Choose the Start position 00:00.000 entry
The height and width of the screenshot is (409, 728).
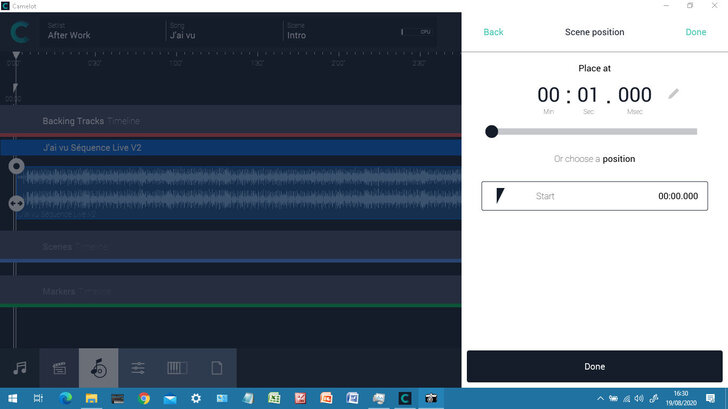[x=594, y=196]
